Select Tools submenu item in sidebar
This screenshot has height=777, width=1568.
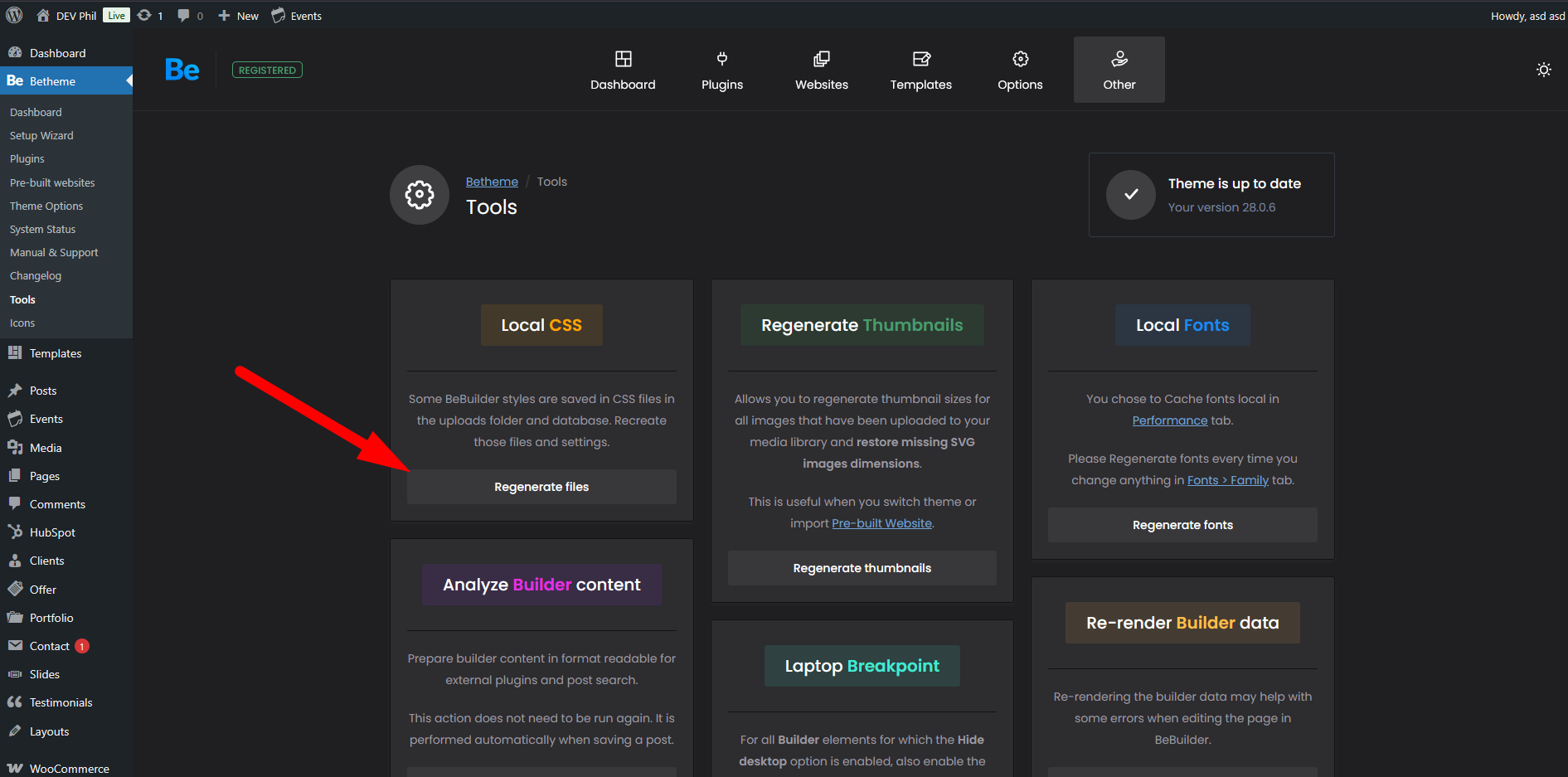pyautogui.click(x=22, y=299)
